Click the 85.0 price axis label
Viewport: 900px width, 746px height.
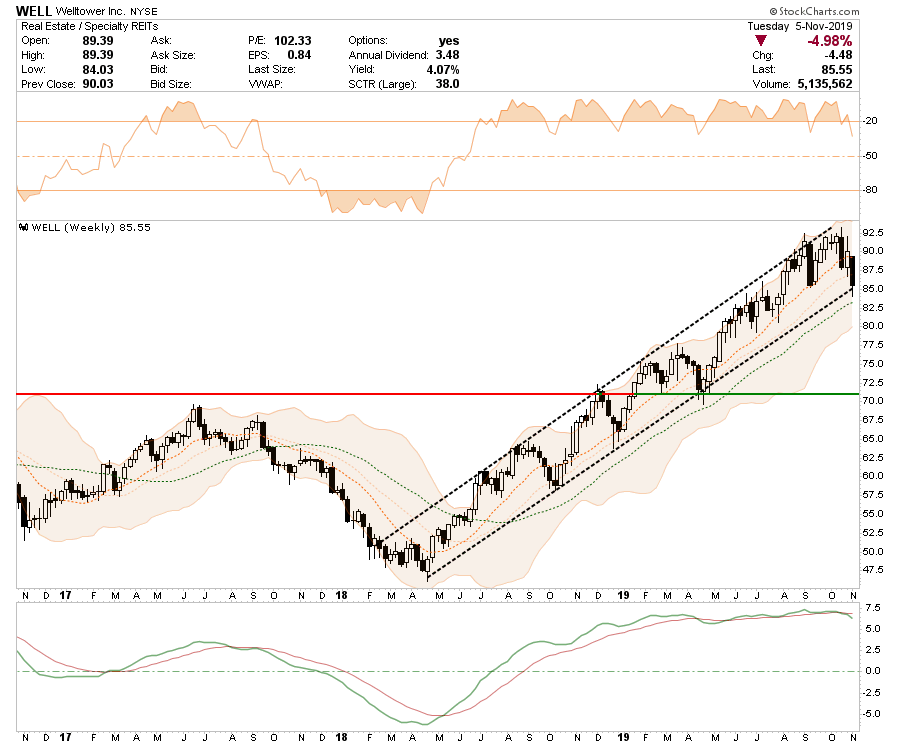click(873, 288)
